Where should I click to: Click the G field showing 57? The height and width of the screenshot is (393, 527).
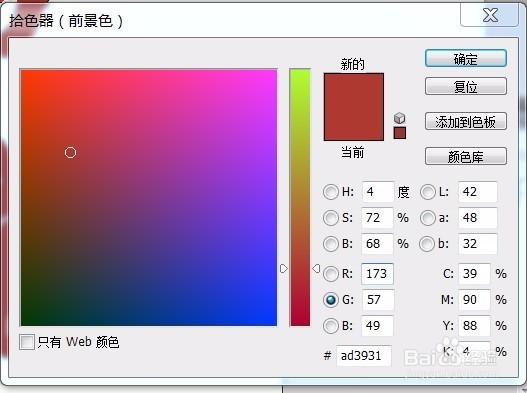point(378,300)
